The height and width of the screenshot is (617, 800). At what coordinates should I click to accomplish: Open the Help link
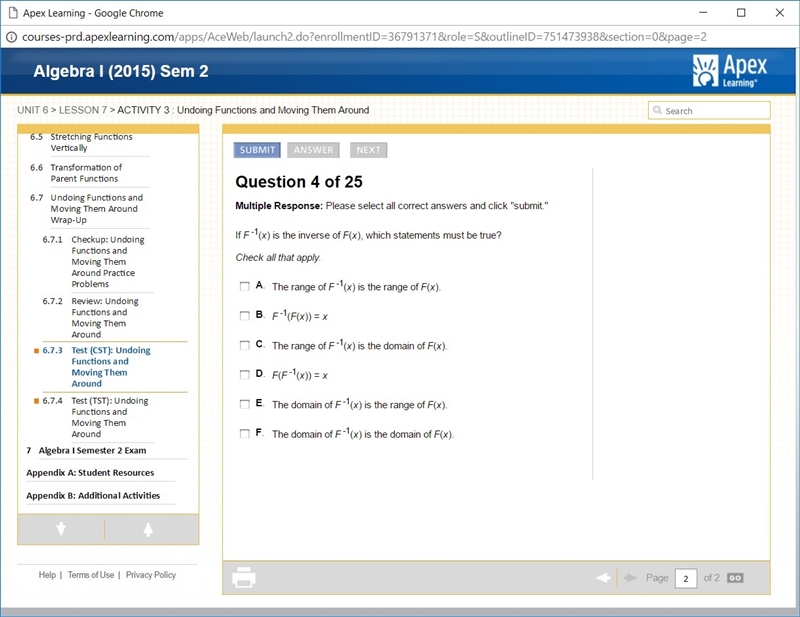coord(47,575)
